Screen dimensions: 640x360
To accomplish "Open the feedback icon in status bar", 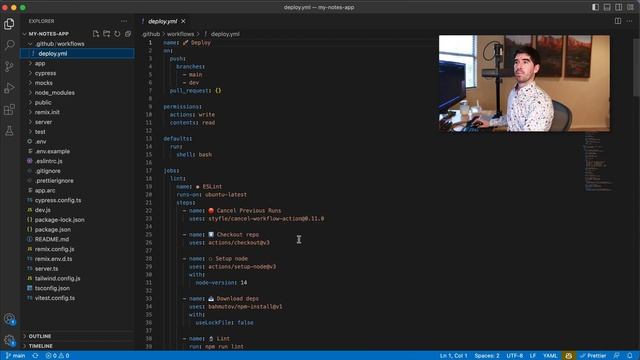I will [x=616, y=356].
